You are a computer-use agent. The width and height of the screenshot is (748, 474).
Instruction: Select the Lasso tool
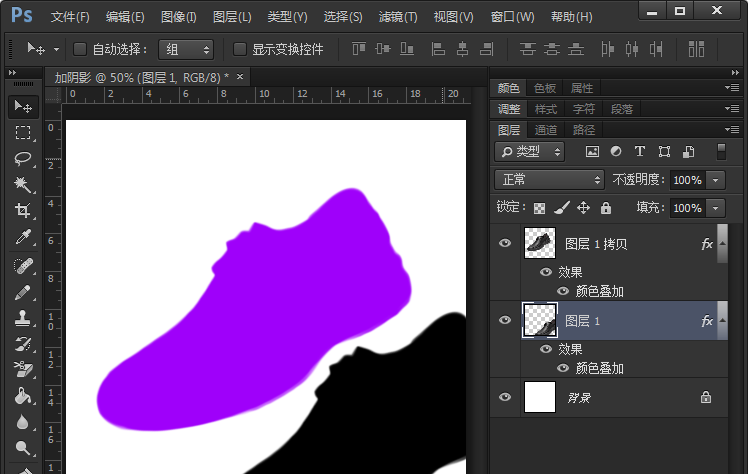[x=22, y=158]
